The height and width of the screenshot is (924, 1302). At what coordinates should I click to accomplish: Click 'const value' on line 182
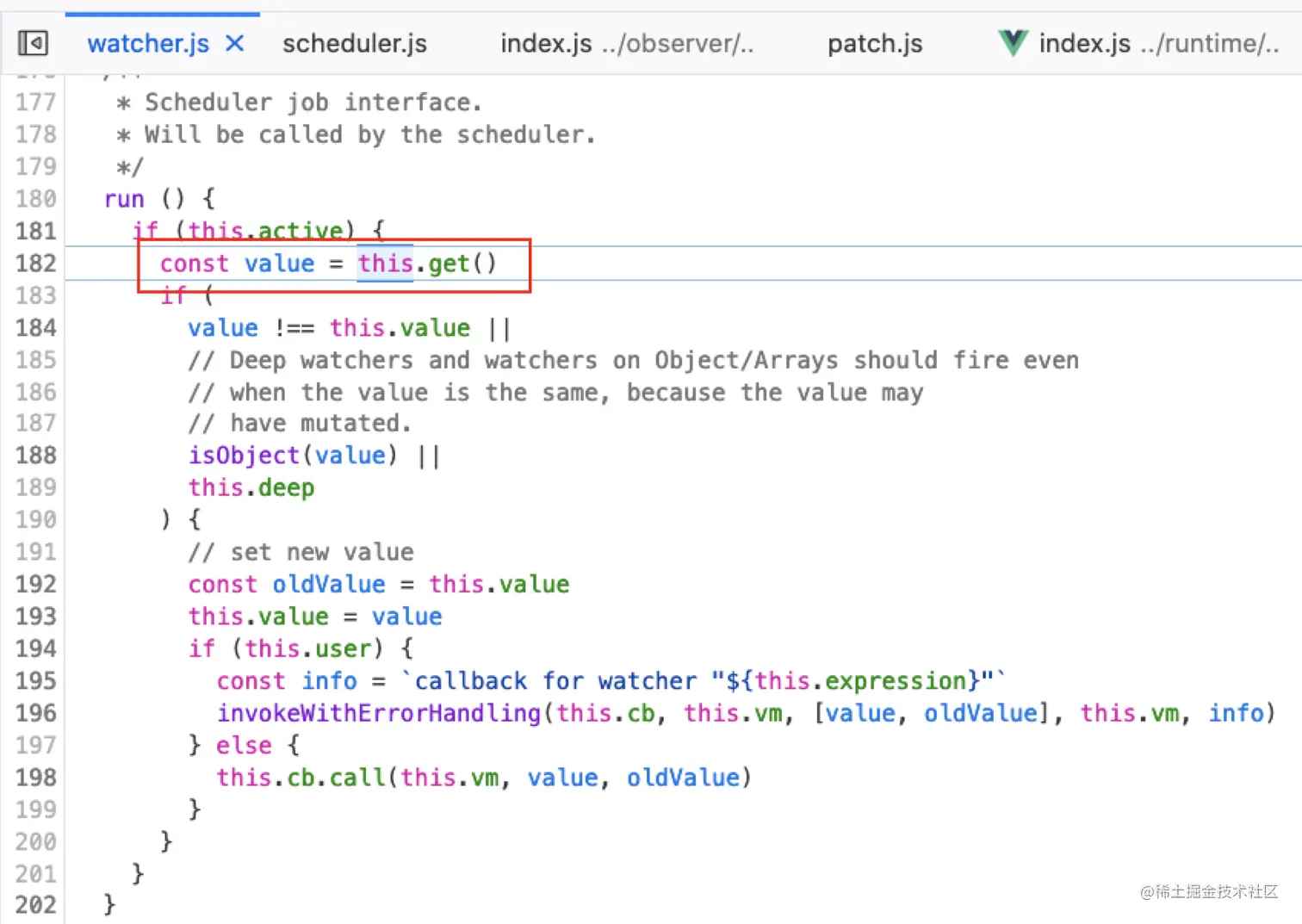(237, 263)
